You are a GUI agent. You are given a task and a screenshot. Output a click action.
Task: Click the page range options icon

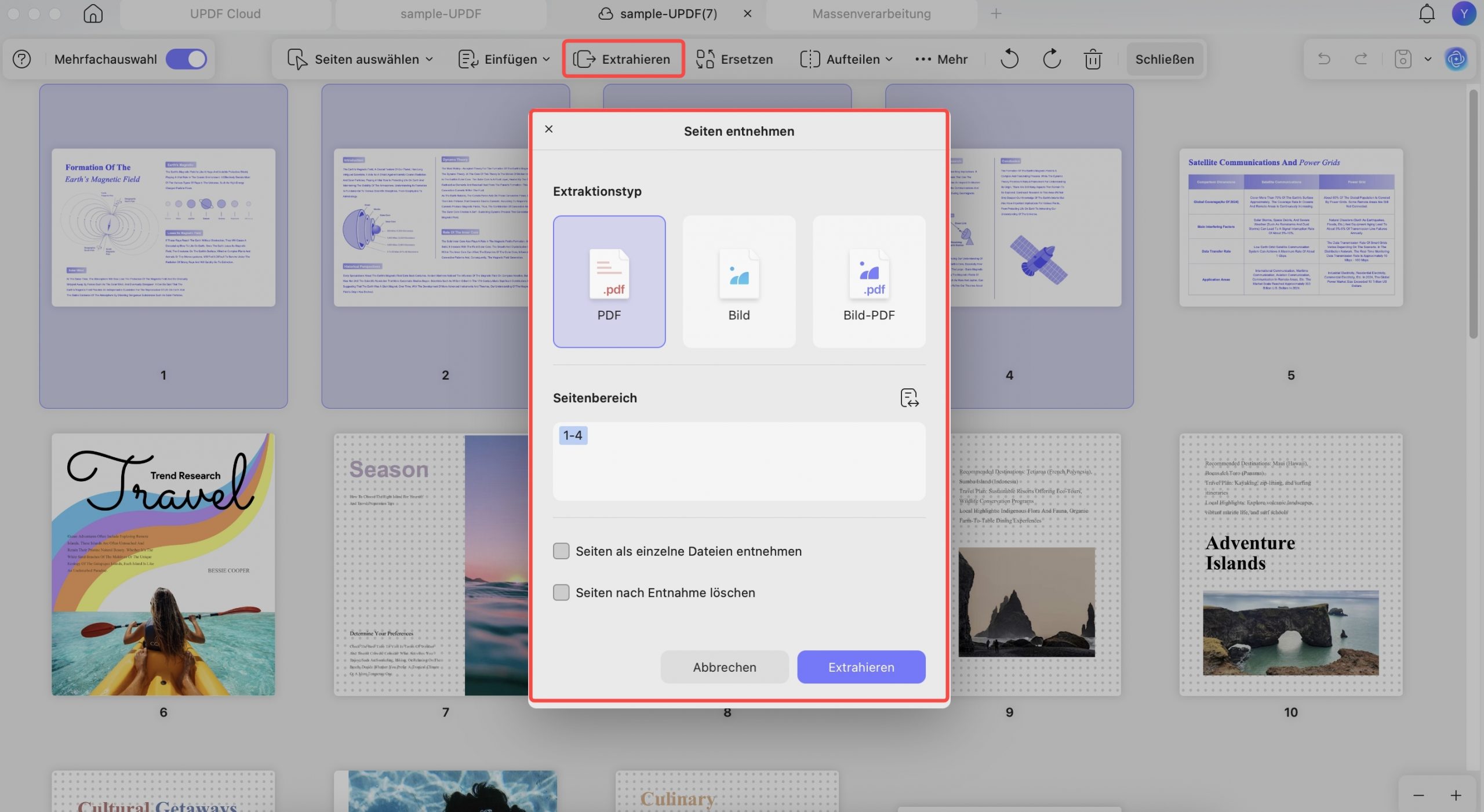point(910,398)
